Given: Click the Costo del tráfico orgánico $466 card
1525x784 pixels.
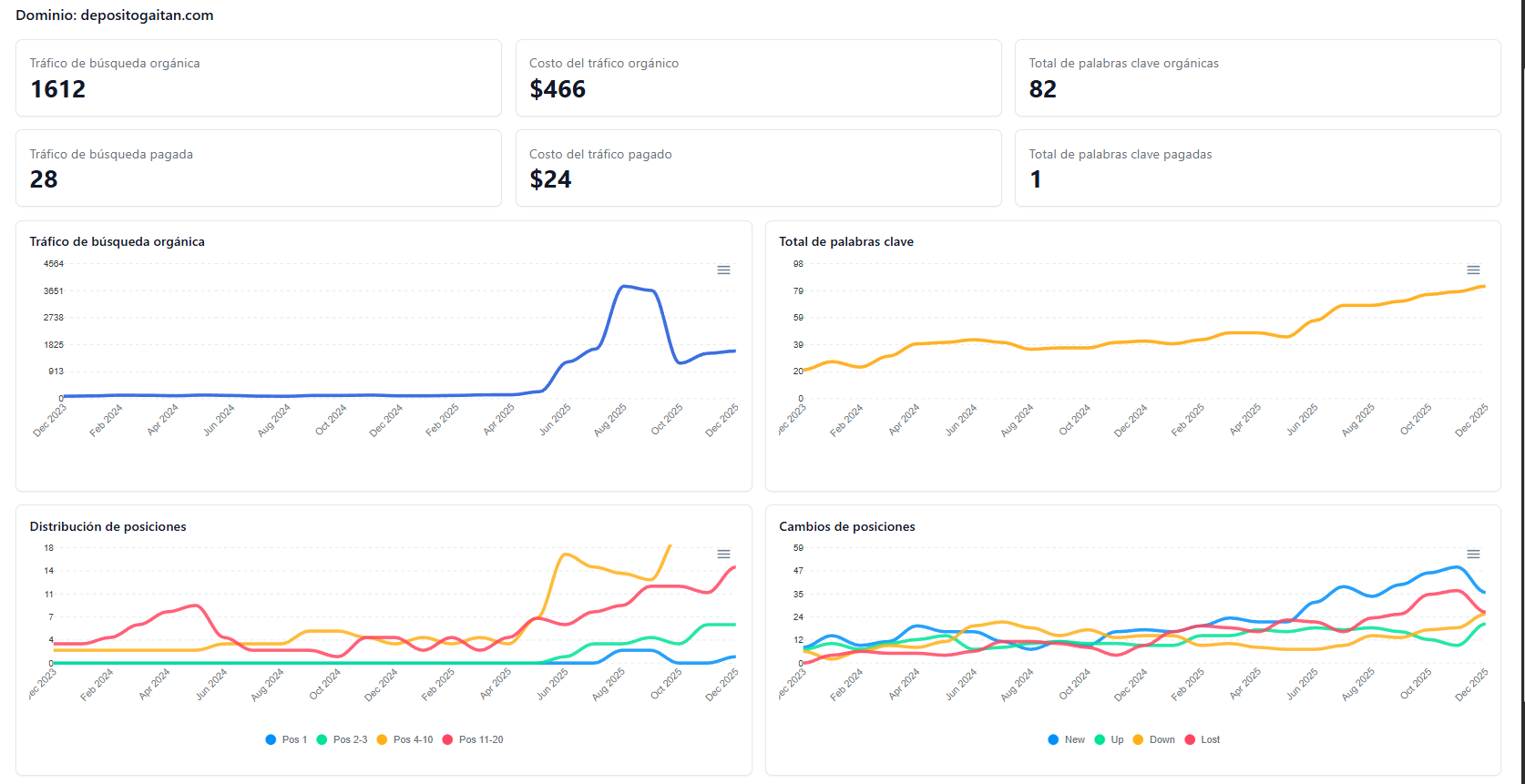Looking at the screenshot, I should click(x=758, y=78).
